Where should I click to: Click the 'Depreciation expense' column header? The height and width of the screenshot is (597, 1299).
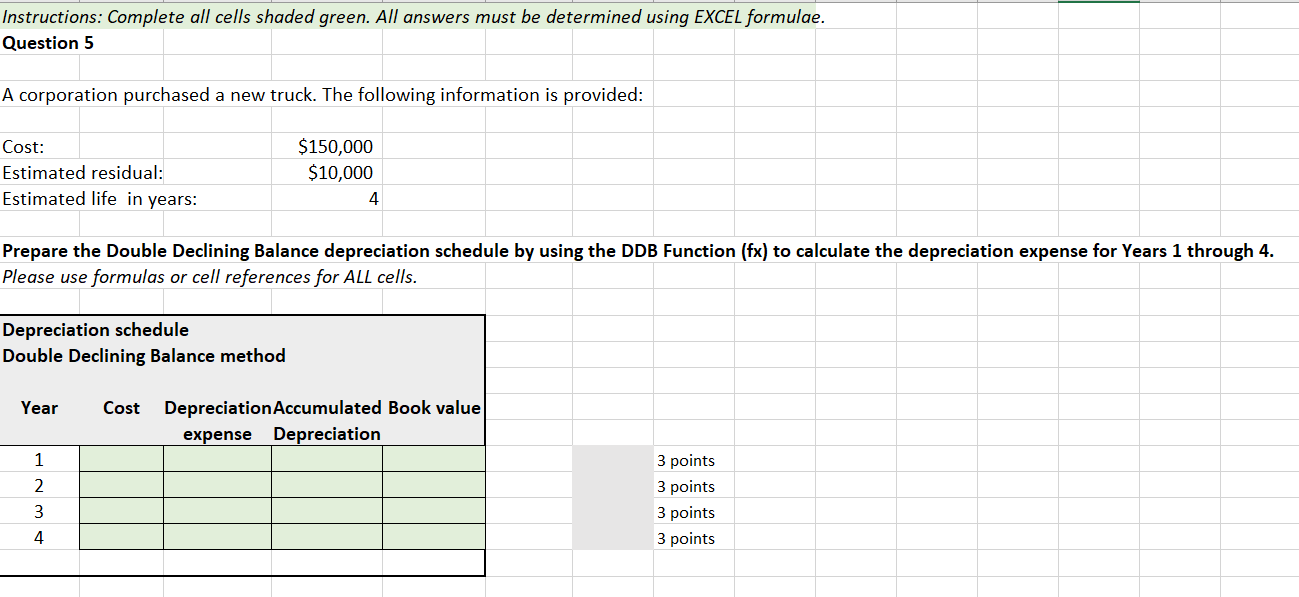[217, 421]
